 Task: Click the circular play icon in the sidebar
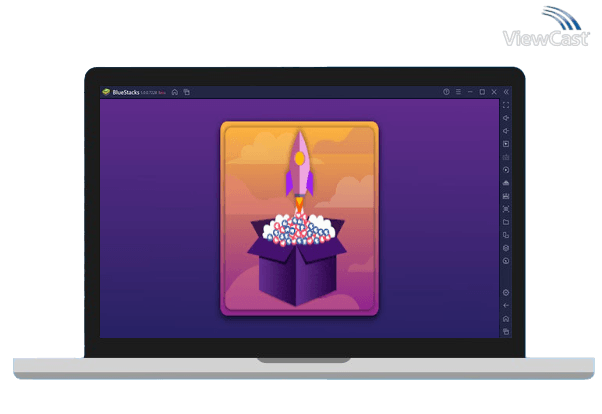[506, 170]
